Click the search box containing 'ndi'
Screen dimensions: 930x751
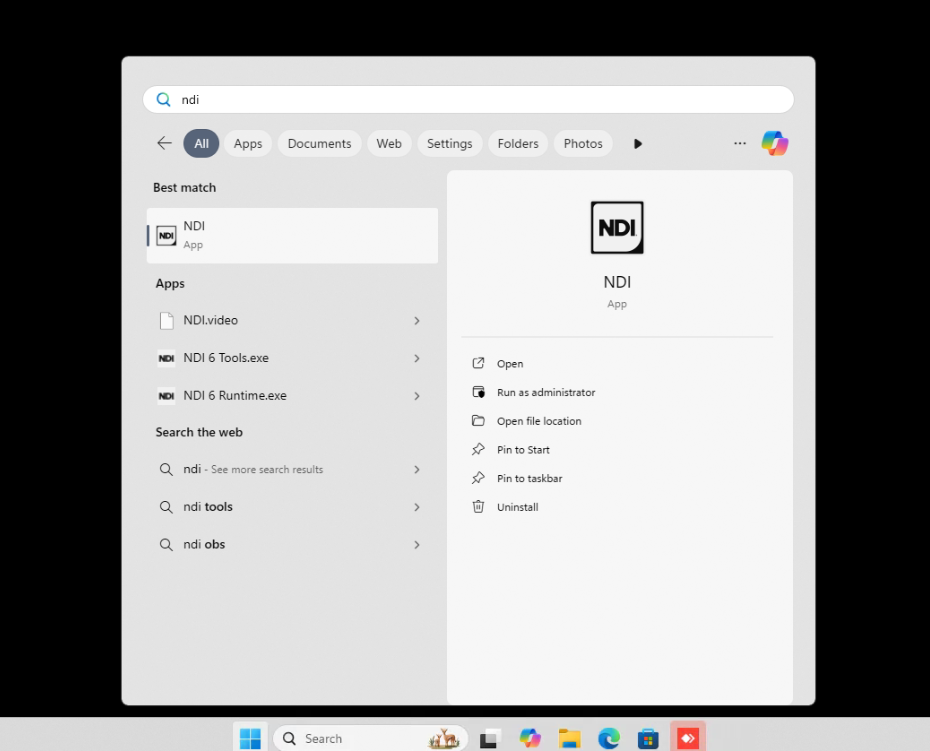click(x=468, y=100)
